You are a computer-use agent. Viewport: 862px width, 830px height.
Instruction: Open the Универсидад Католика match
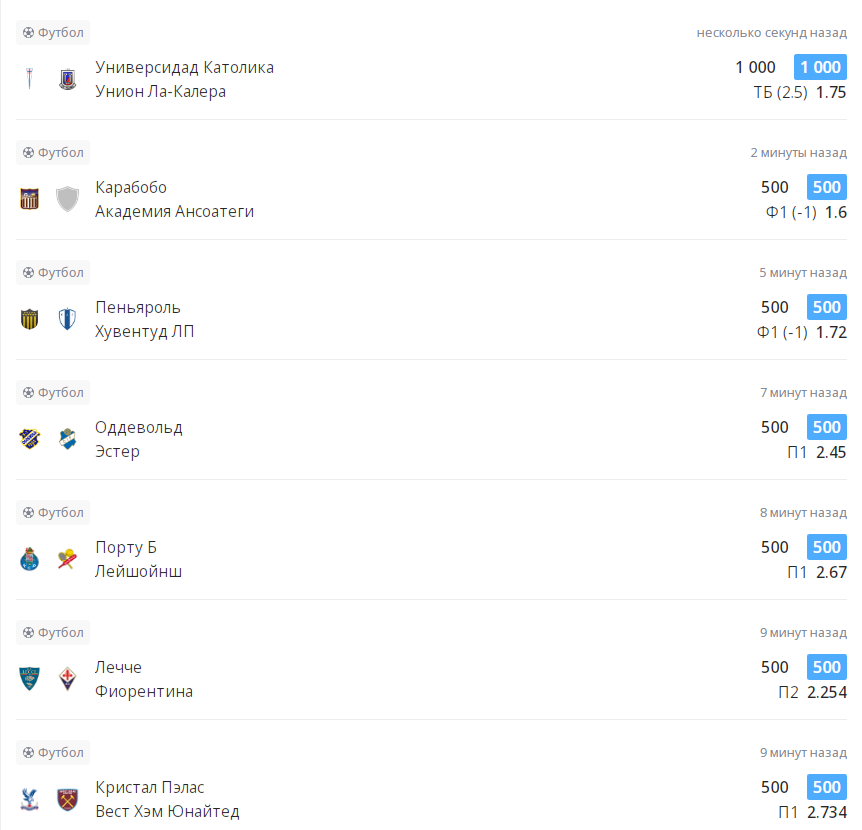coord(184,67)
